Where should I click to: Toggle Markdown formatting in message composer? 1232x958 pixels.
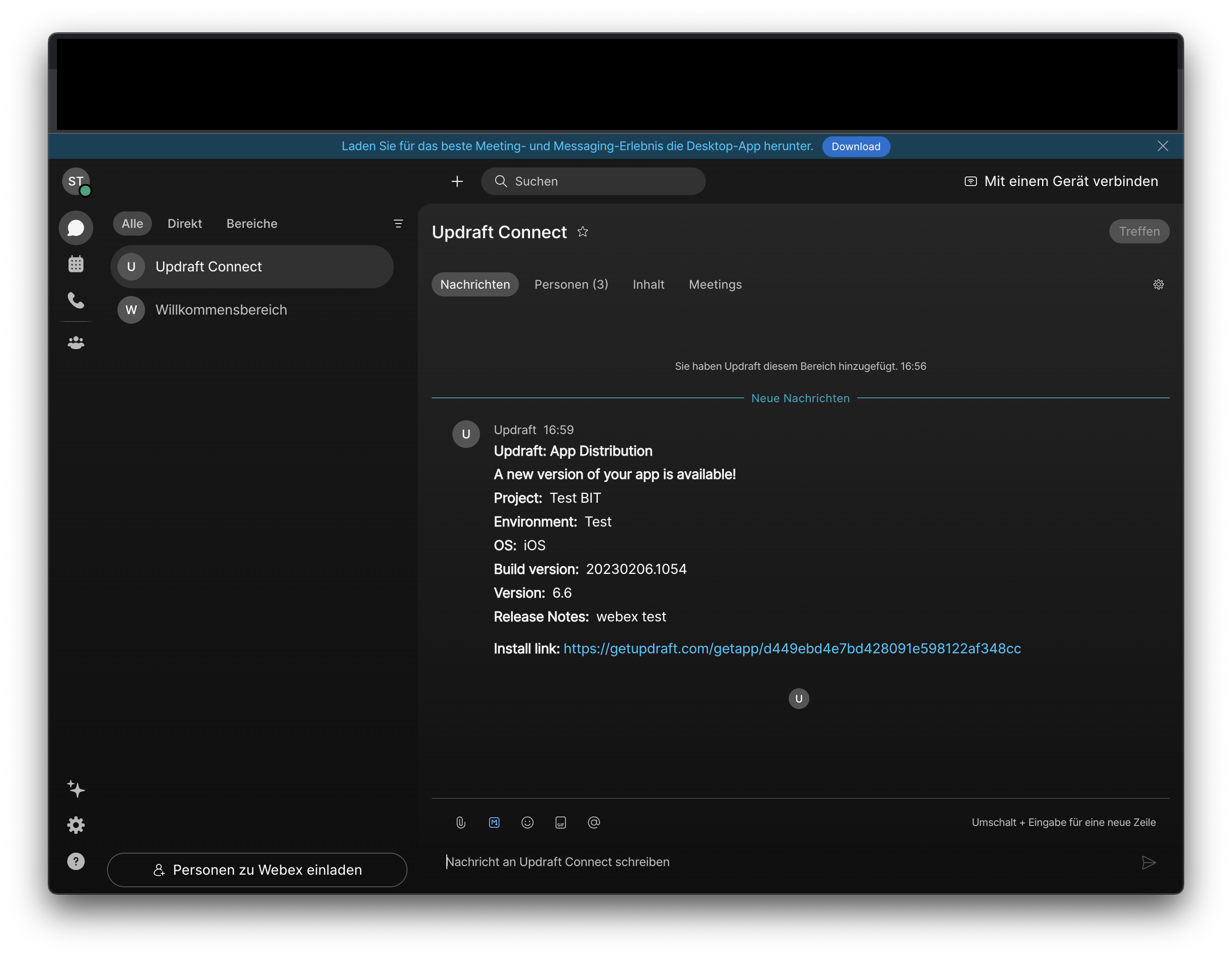pyautogui.click(x=494, y=822)
